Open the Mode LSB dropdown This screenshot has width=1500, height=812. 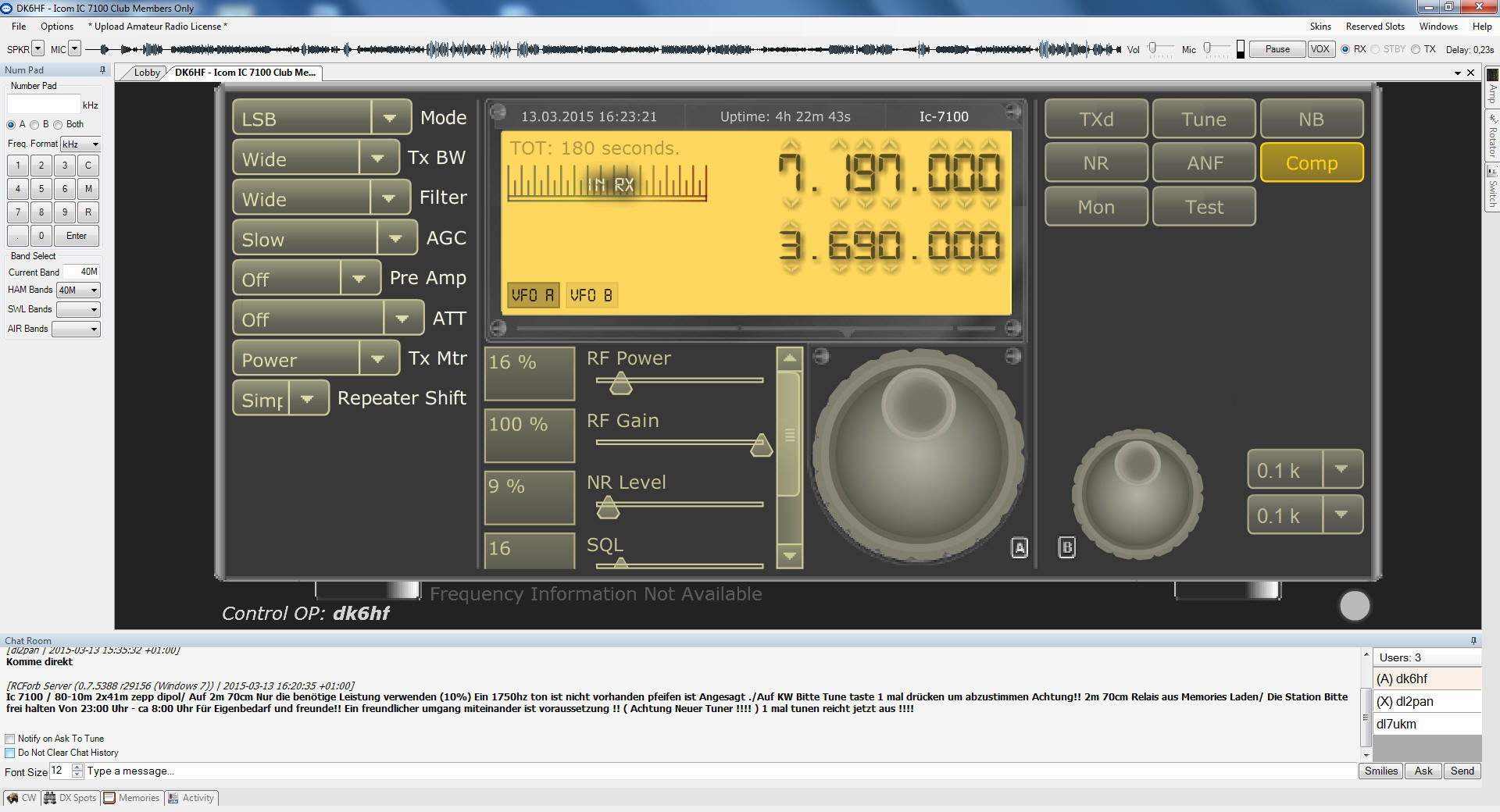click(390, 118)
